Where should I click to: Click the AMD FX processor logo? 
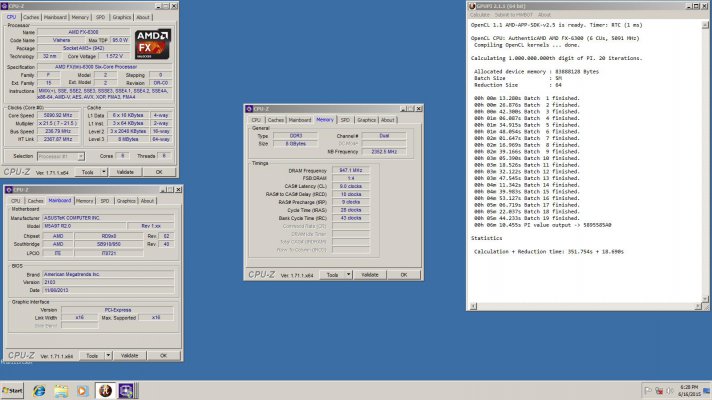click(x=153, y=44)
